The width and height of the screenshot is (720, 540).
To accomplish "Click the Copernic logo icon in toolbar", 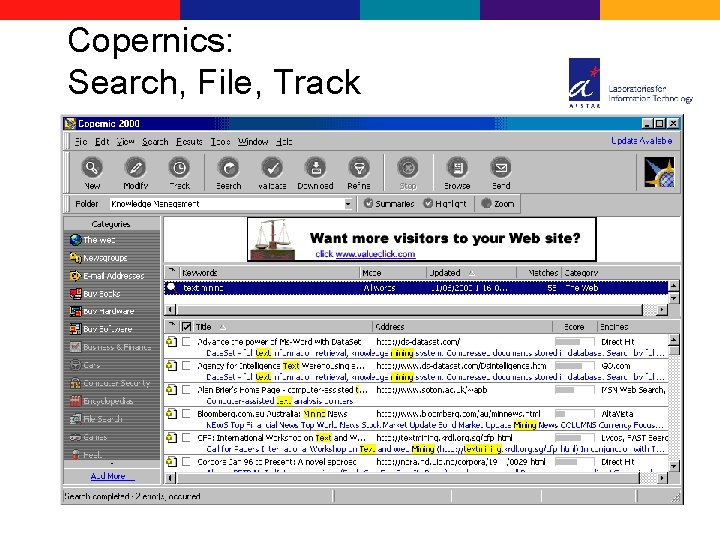I will pyautogui.click(x=659, y=172).
